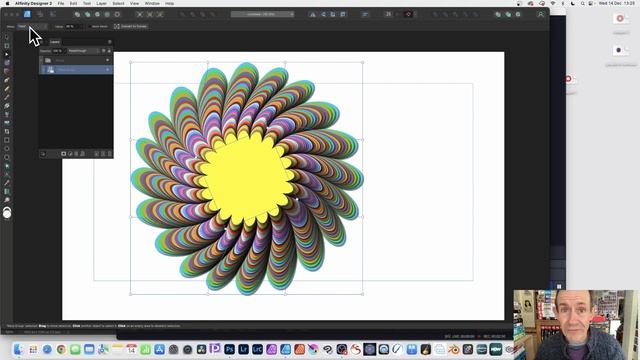This screenshot has height=360, width=640.
Task: Open Blender from the Dock
Action: 453,349
